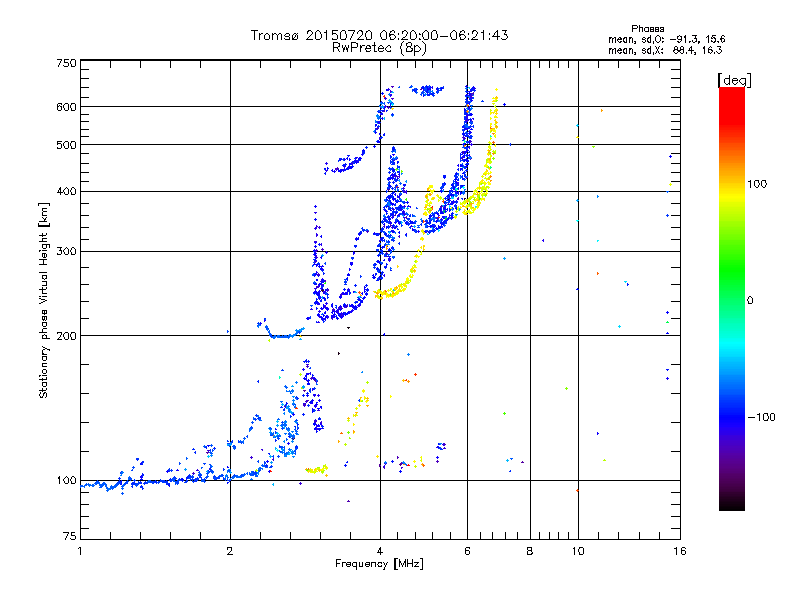Viewport: 800px width, 600px height.
Task: Click the plot title 'Tromsø 20150720 06:20:00-06:21:43'
Action: click(x=379, y=35)
